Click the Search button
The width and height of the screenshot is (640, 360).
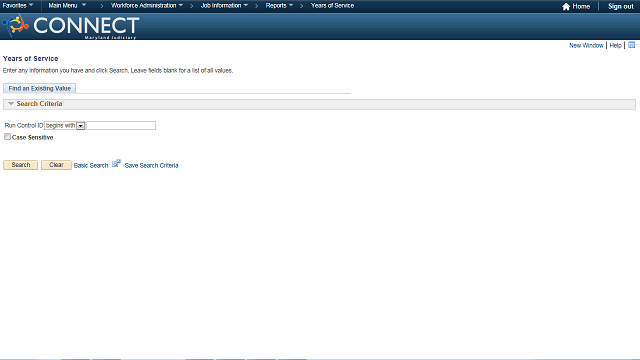click(x=21, y=165)
